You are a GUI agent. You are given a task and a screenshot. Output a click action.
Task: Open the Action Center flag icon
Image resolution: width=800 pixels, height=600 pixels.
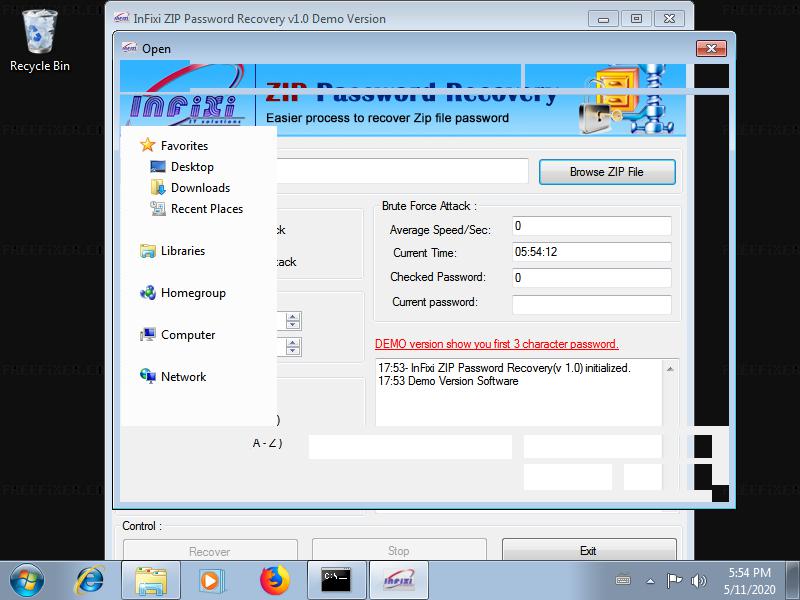pyautogui.click(x=674, y=581)
